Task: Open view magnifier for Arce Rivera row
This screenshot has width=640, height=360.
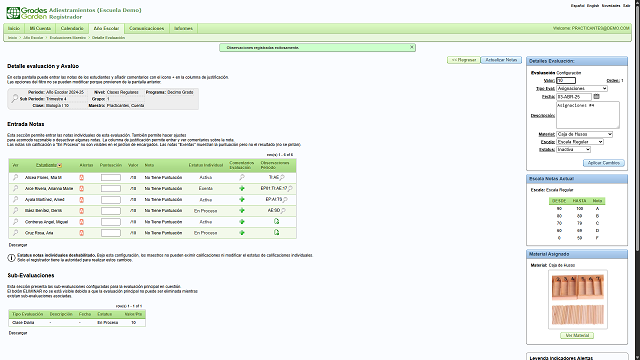Action: coord(15,188)
